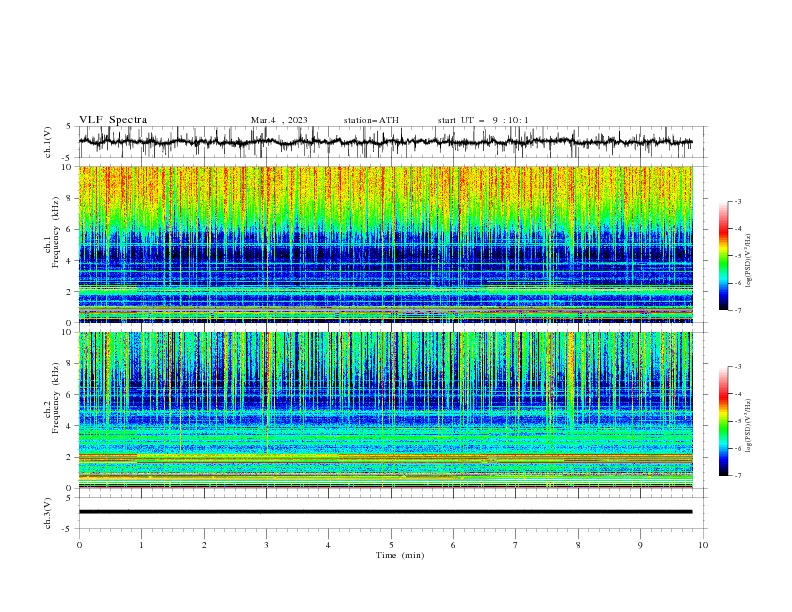Screen dimensions: 792x612
Task: Click the "-3" label on ch.1 color scale
Action: click(738, 201)
